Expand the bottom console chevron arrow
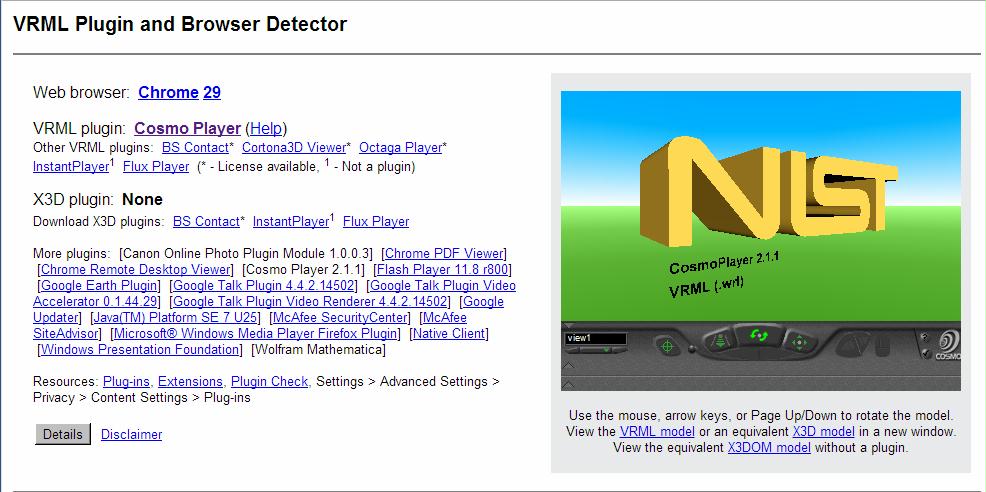The width and height of the screenshot is (986, 492). click(x=568, y=383)
